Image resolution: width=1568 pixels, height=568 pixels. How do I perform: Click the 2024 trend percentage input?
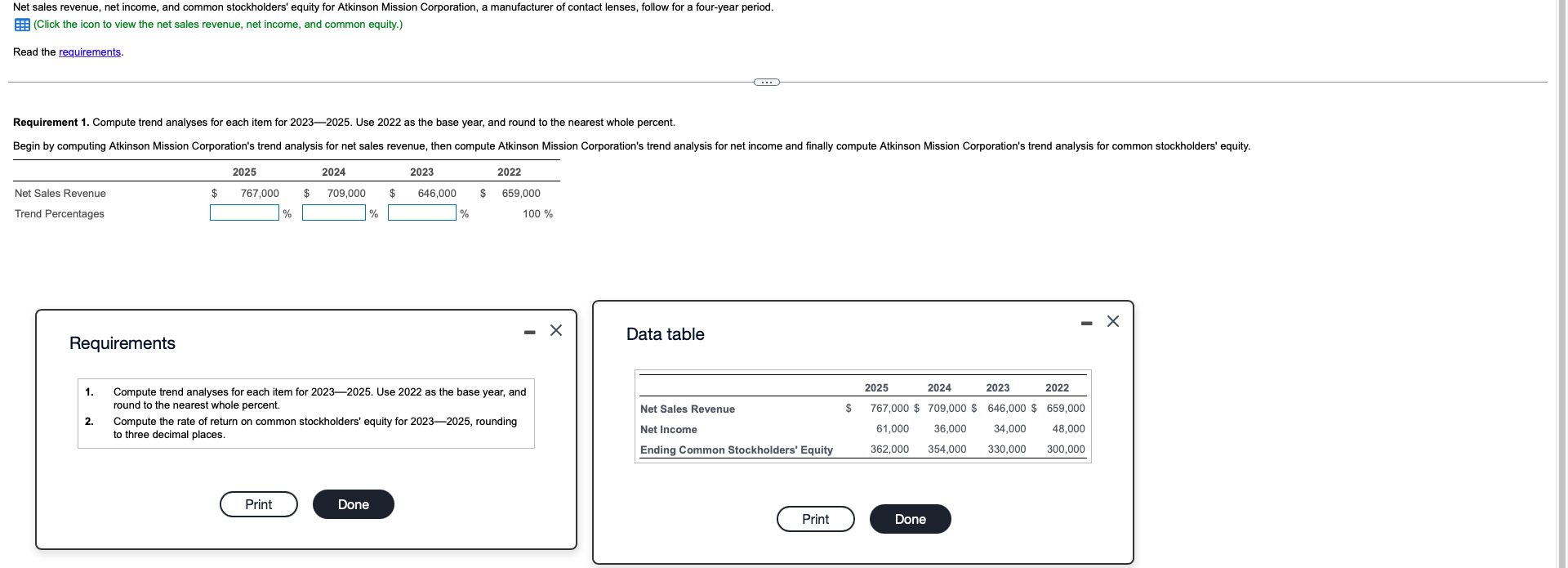[334, 212]
